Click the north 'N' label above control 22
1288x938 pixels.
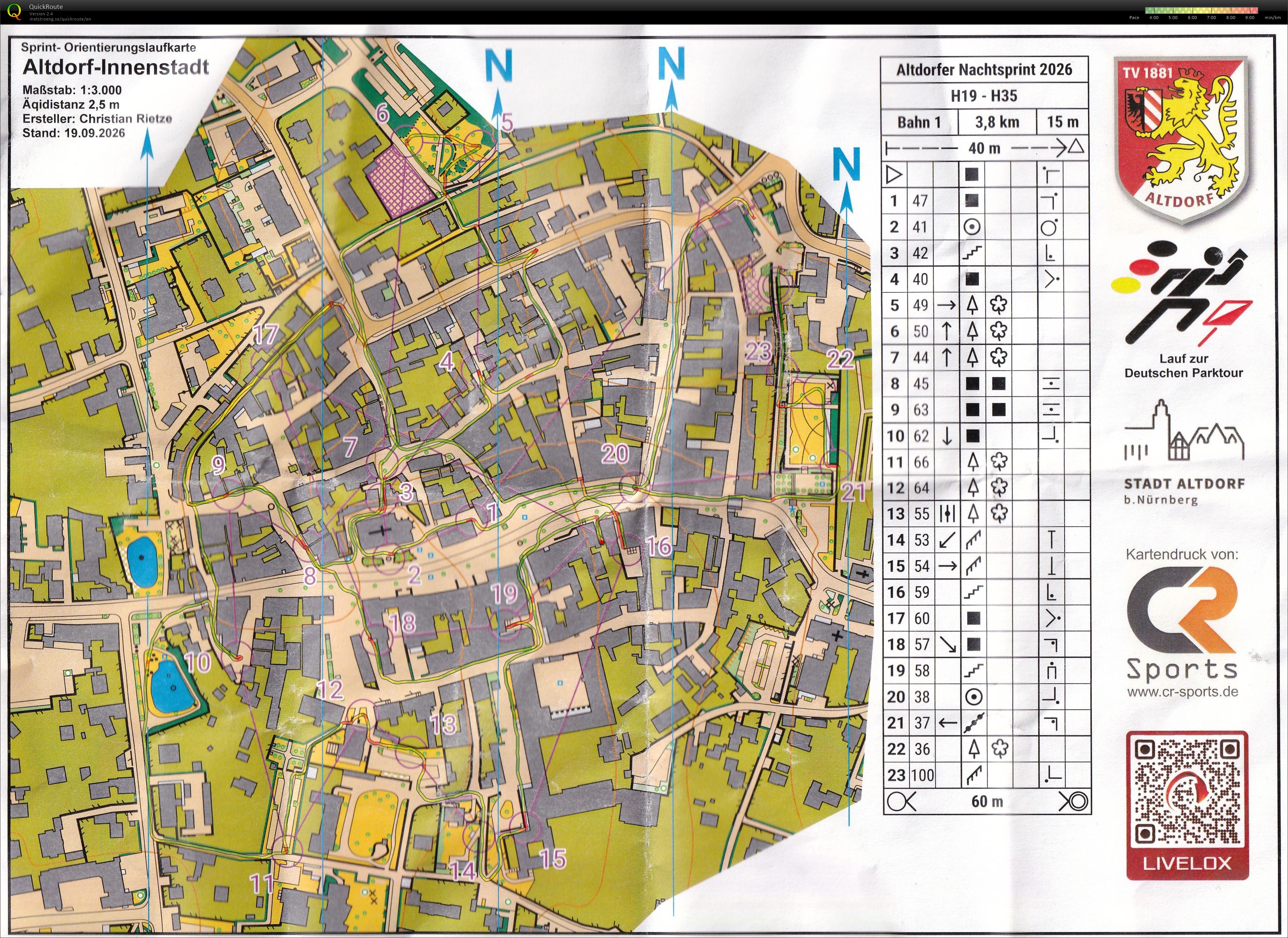click(847, 164)
